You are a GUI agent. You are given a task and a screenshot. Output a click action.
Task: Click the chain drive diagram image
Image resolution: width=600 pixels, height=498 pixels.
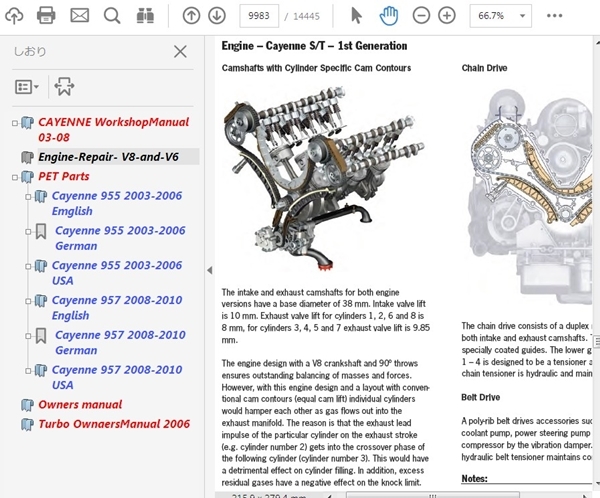[530, 197]
